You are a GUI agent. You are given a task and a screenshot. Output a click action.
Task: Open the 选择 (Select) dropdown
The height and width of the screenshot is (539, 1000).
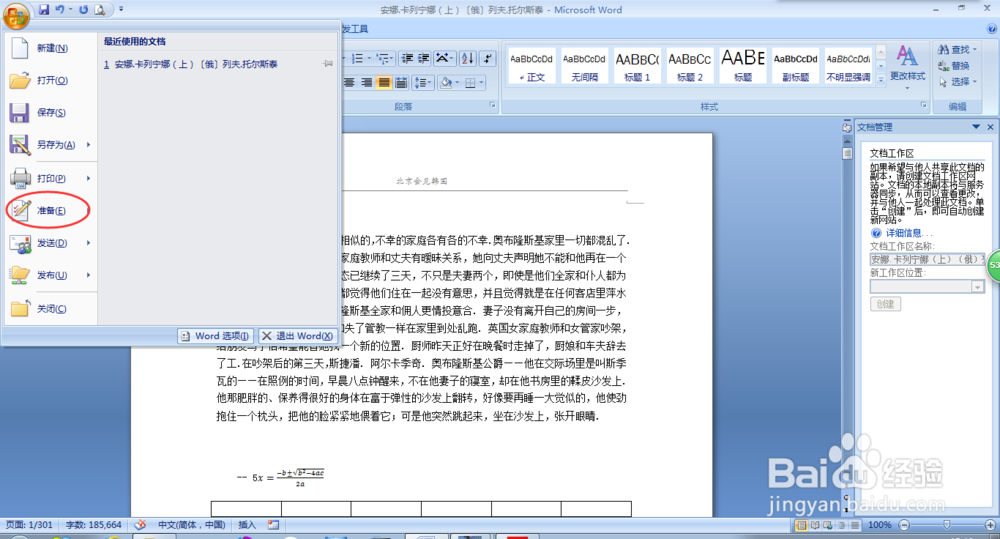click(x=957, y=82)
